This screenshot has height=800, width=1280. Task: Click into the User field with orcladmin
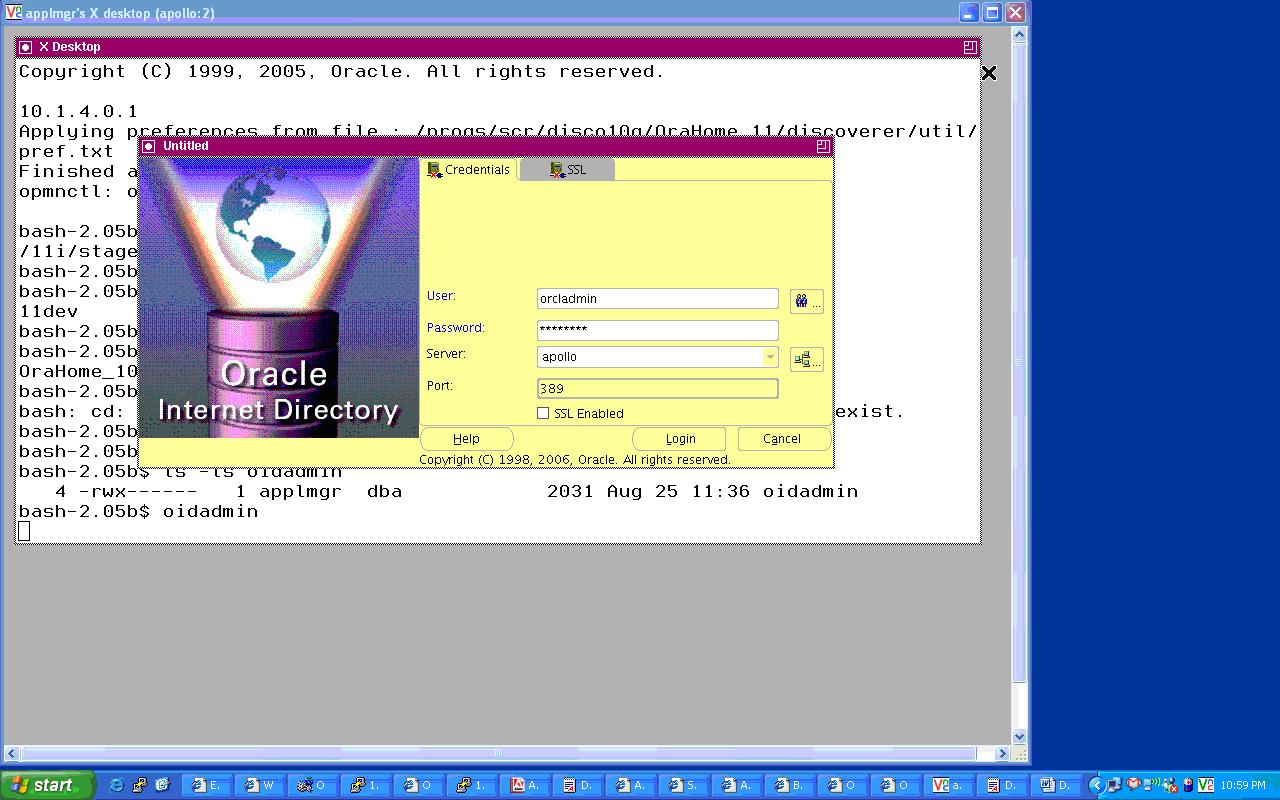tap(657, 298)
